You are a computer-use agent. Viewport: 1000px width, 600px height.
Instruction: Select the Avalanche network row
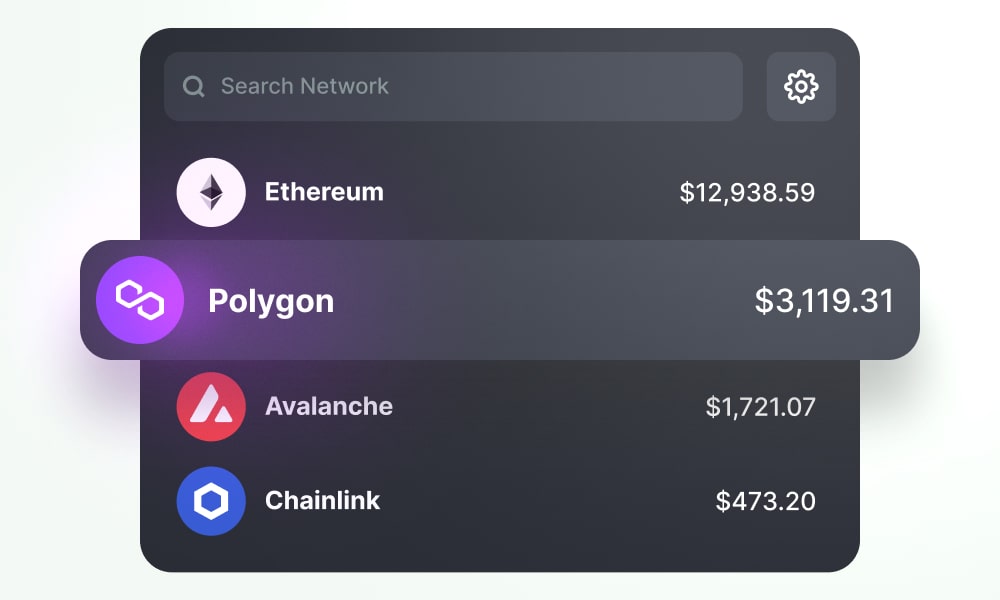(500, 407)
